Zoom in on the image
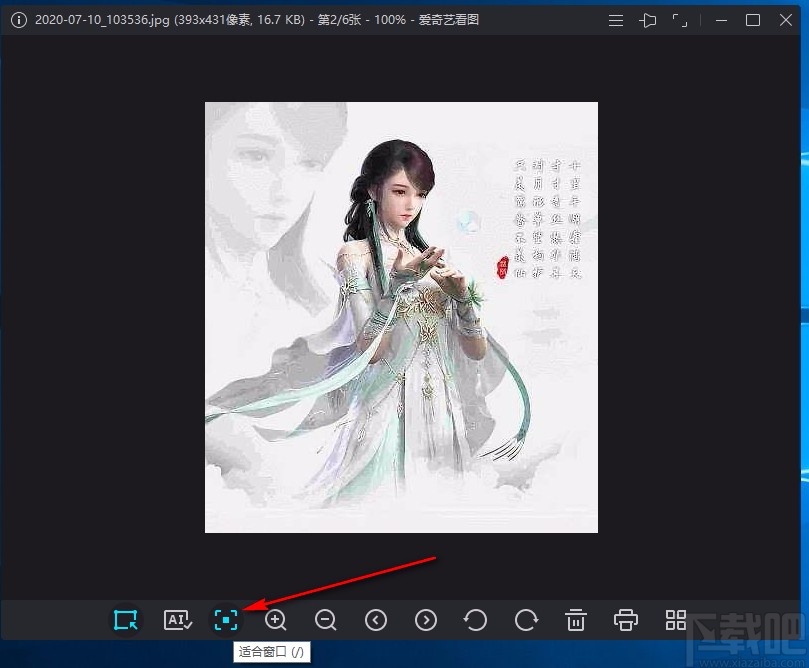 point(275,620)
